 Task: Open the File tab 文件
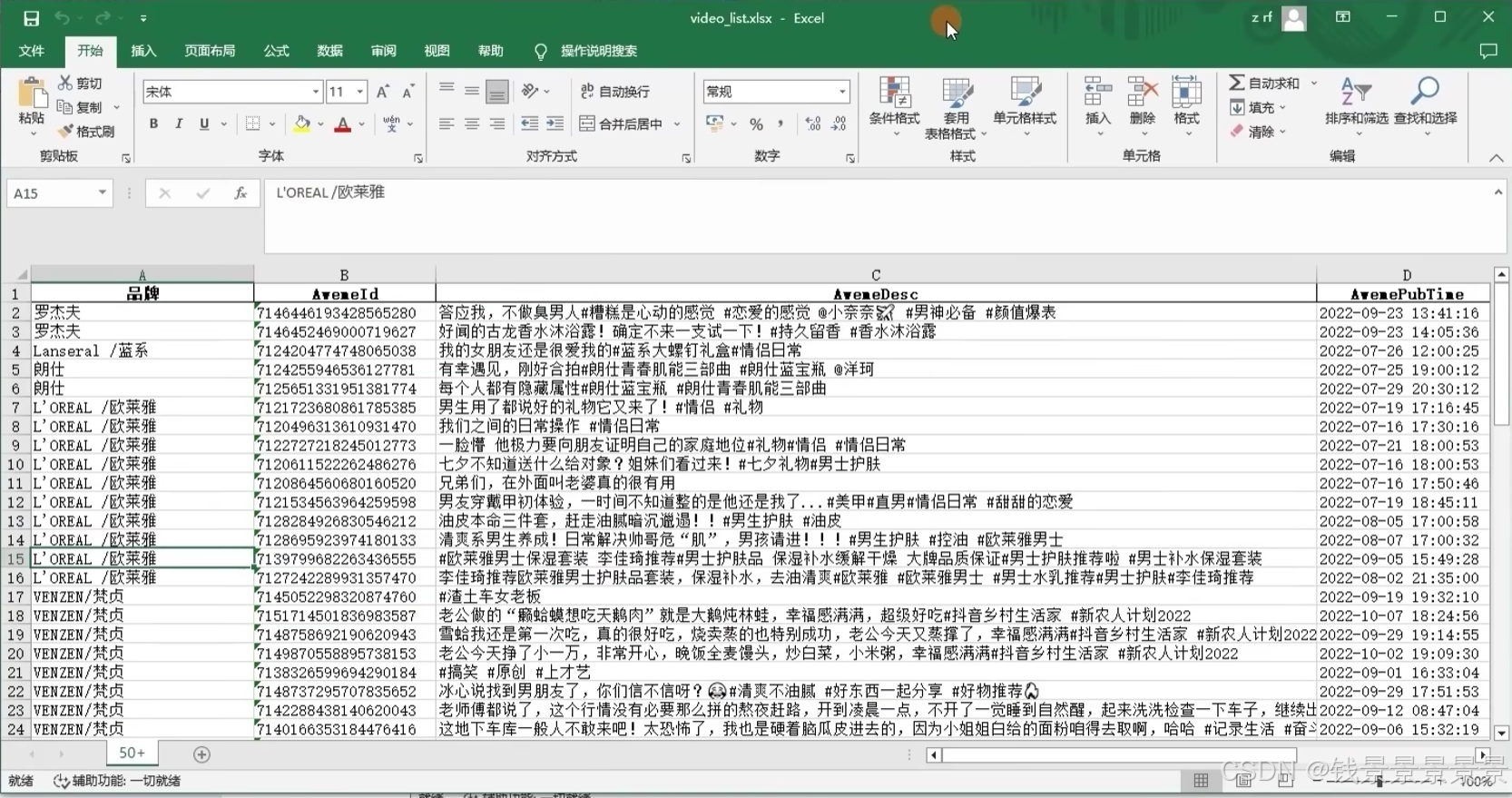pos(32,51)
